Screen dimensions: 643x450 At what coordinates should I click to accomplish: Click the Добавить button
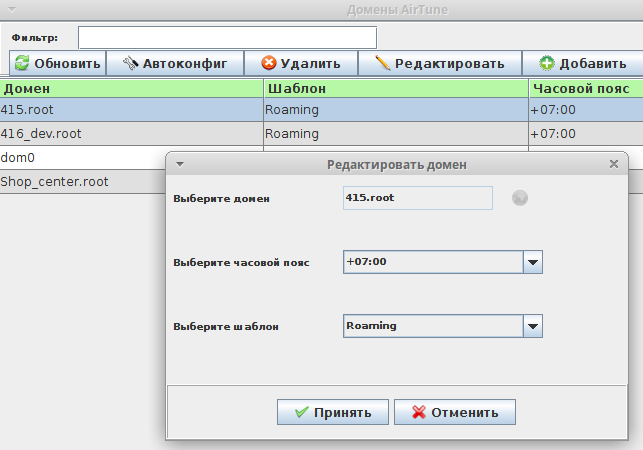[x=583, y=63]
